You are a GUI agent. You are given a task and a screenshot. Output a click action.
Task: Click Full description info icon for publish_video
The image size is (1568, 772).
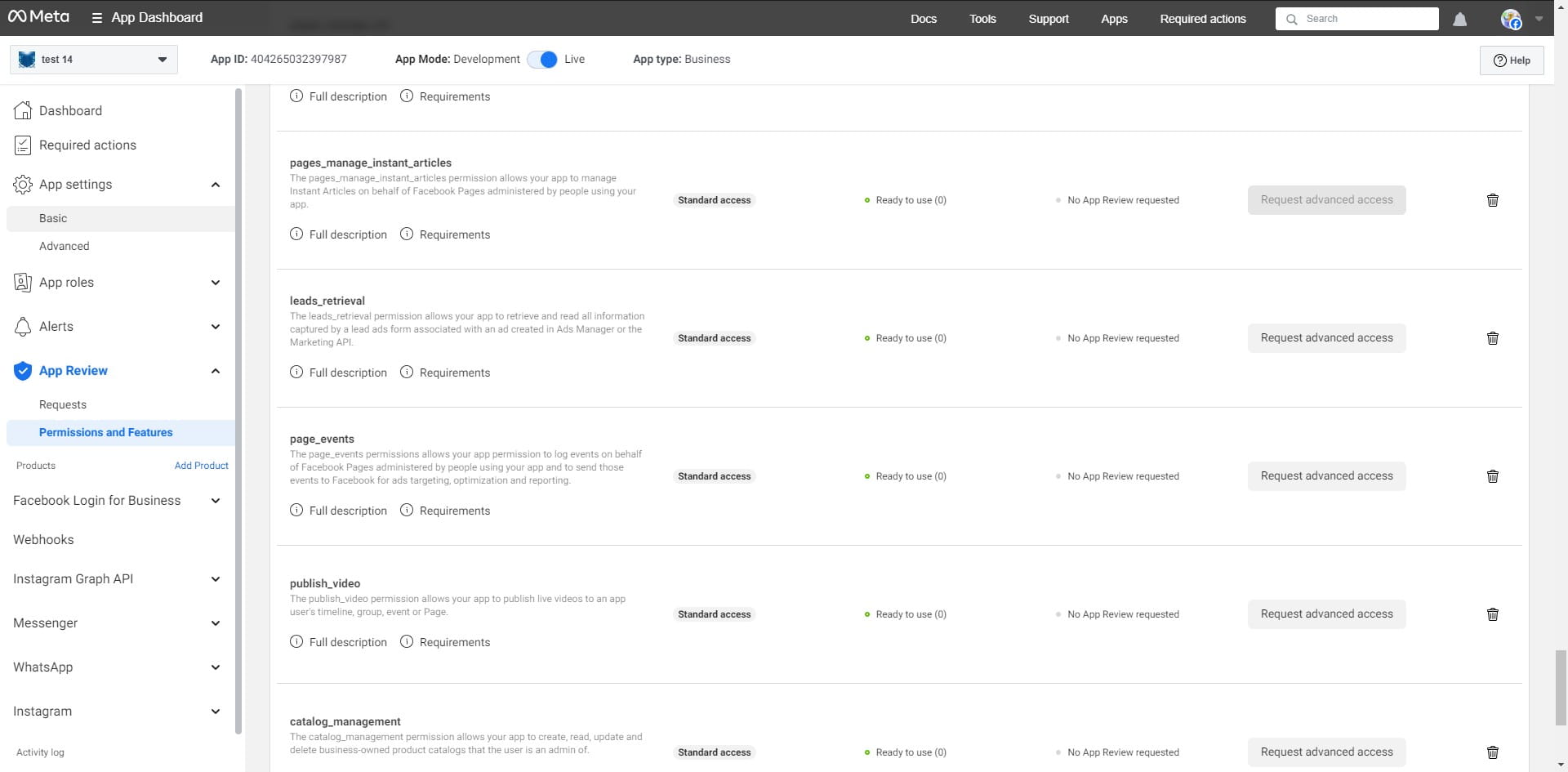tap(296, 641)
